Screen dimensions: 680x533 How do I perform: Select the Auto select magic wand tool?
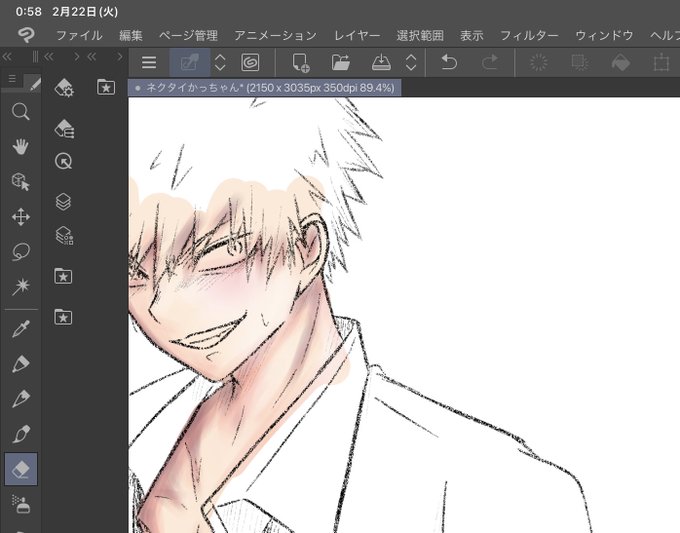21,286
